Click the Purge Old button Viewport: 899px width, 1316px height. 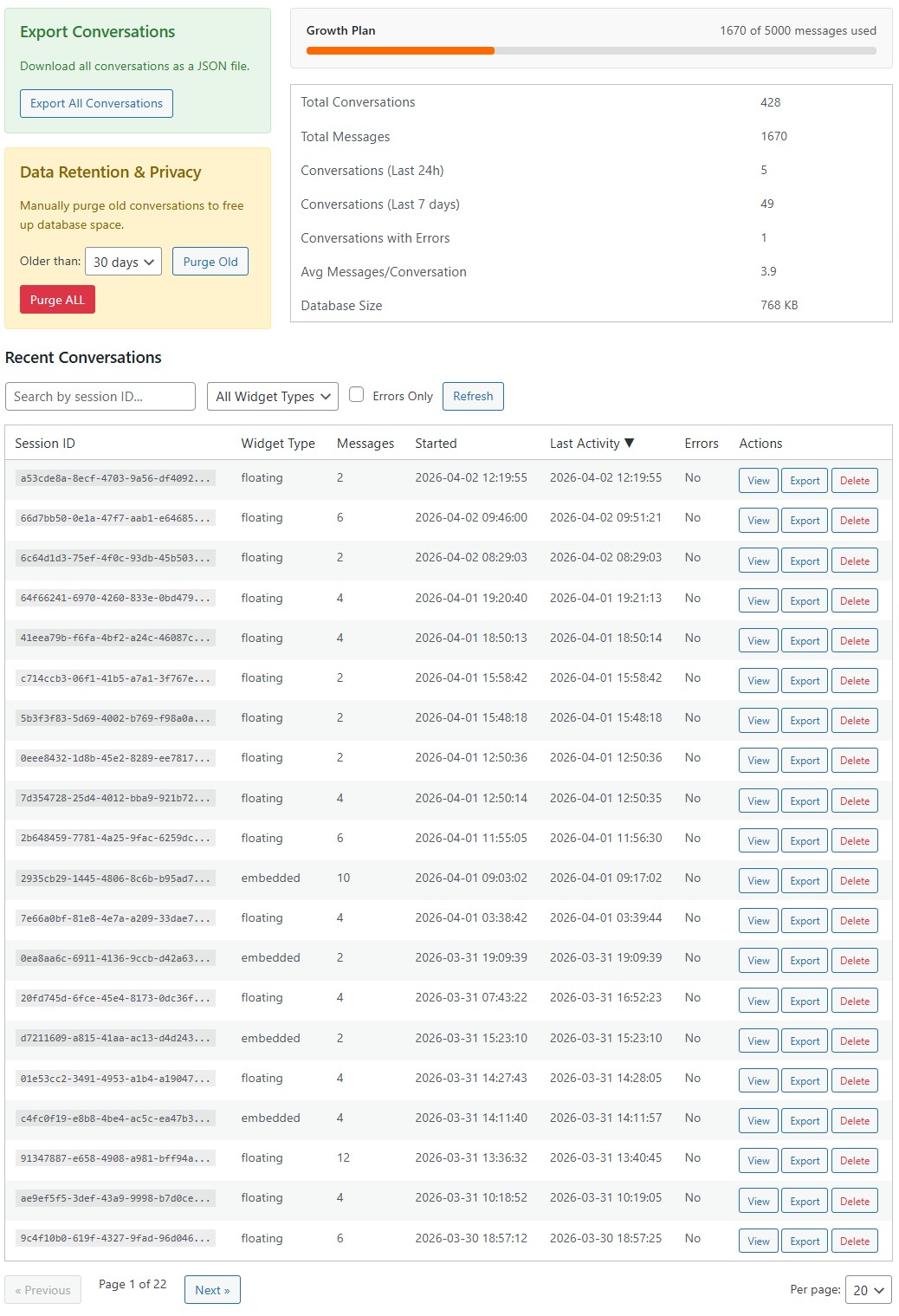[x=210, y=262]
